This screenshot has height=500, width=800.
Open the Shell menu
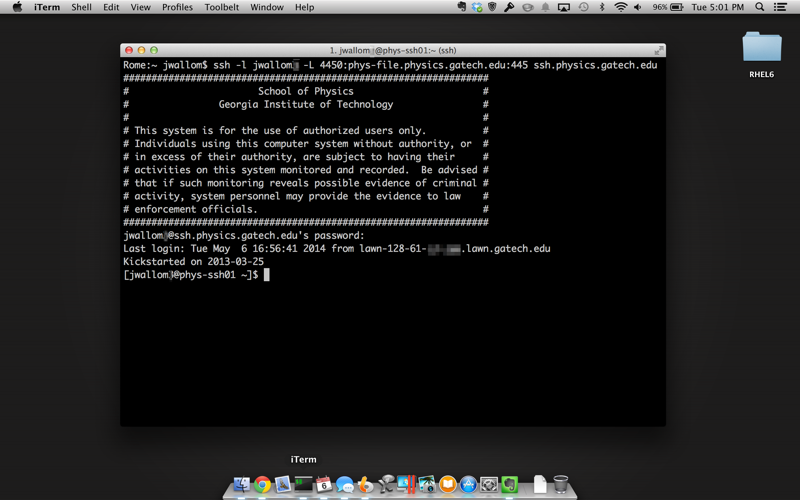click(82, 7)
